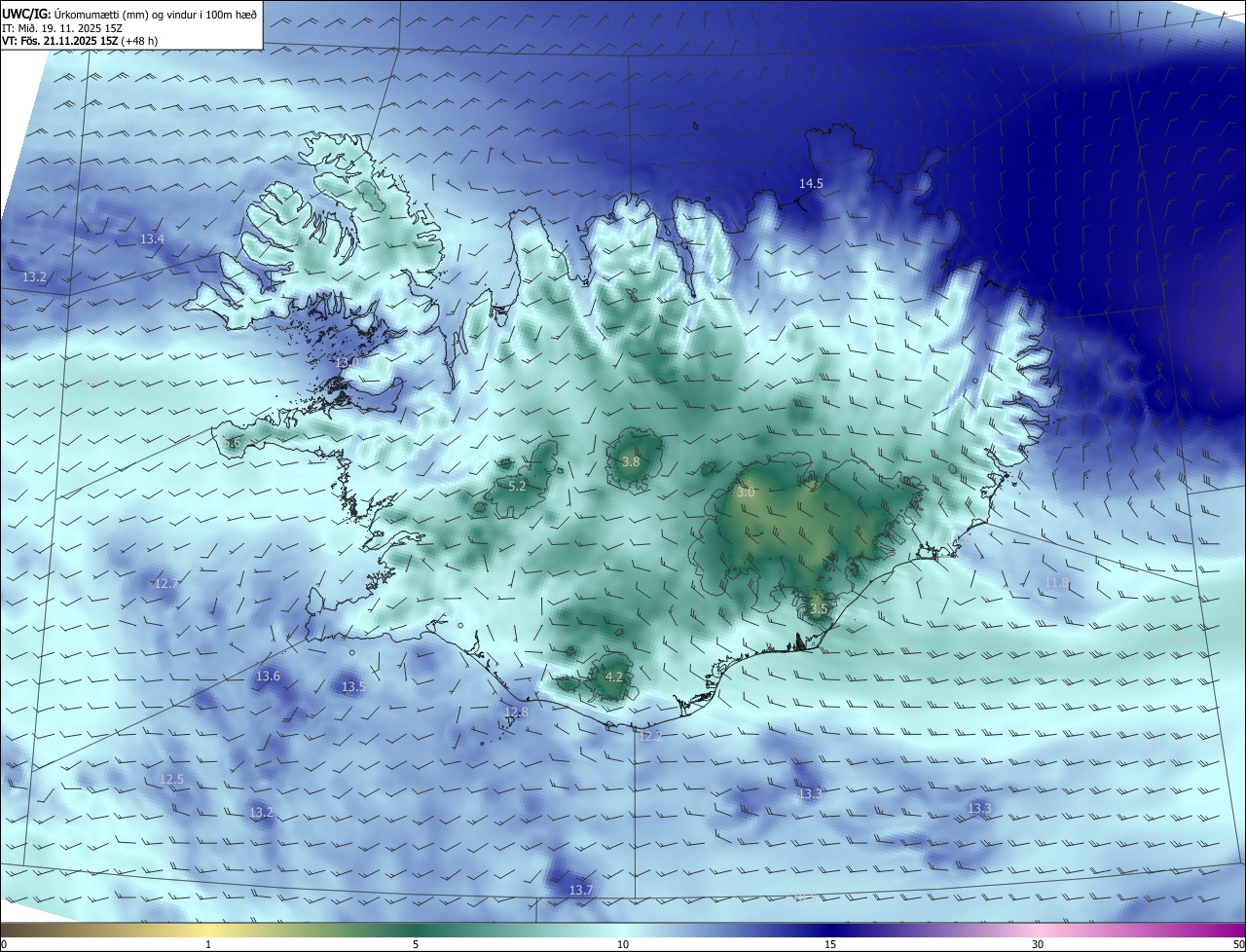Click the 11.8 value southeast of Iceland

(1056, 582)
